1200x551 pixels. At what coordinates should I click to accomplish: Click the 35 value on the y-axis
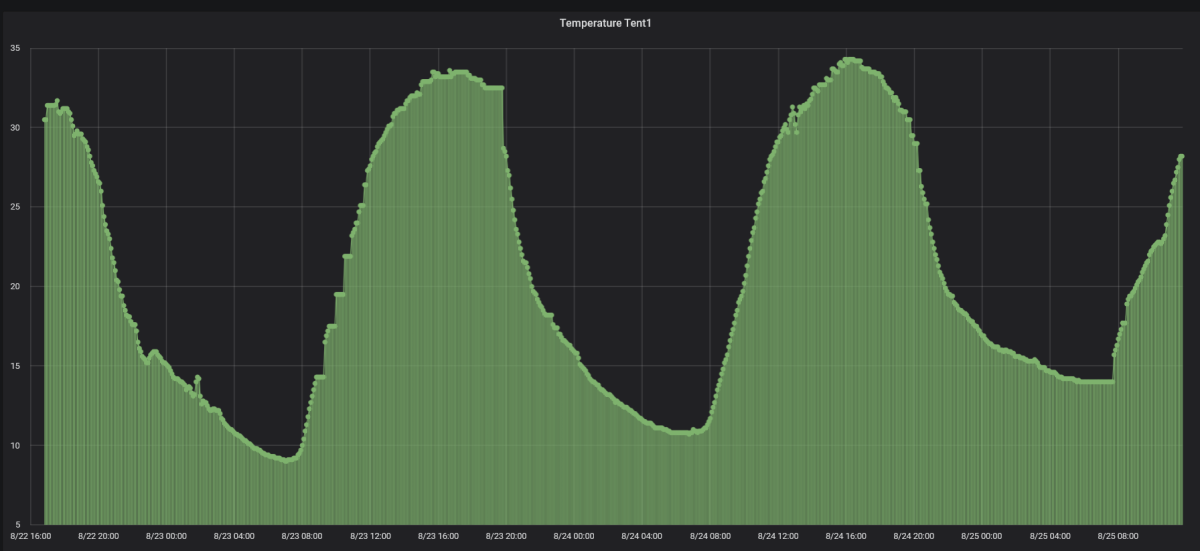click(15, 48)
